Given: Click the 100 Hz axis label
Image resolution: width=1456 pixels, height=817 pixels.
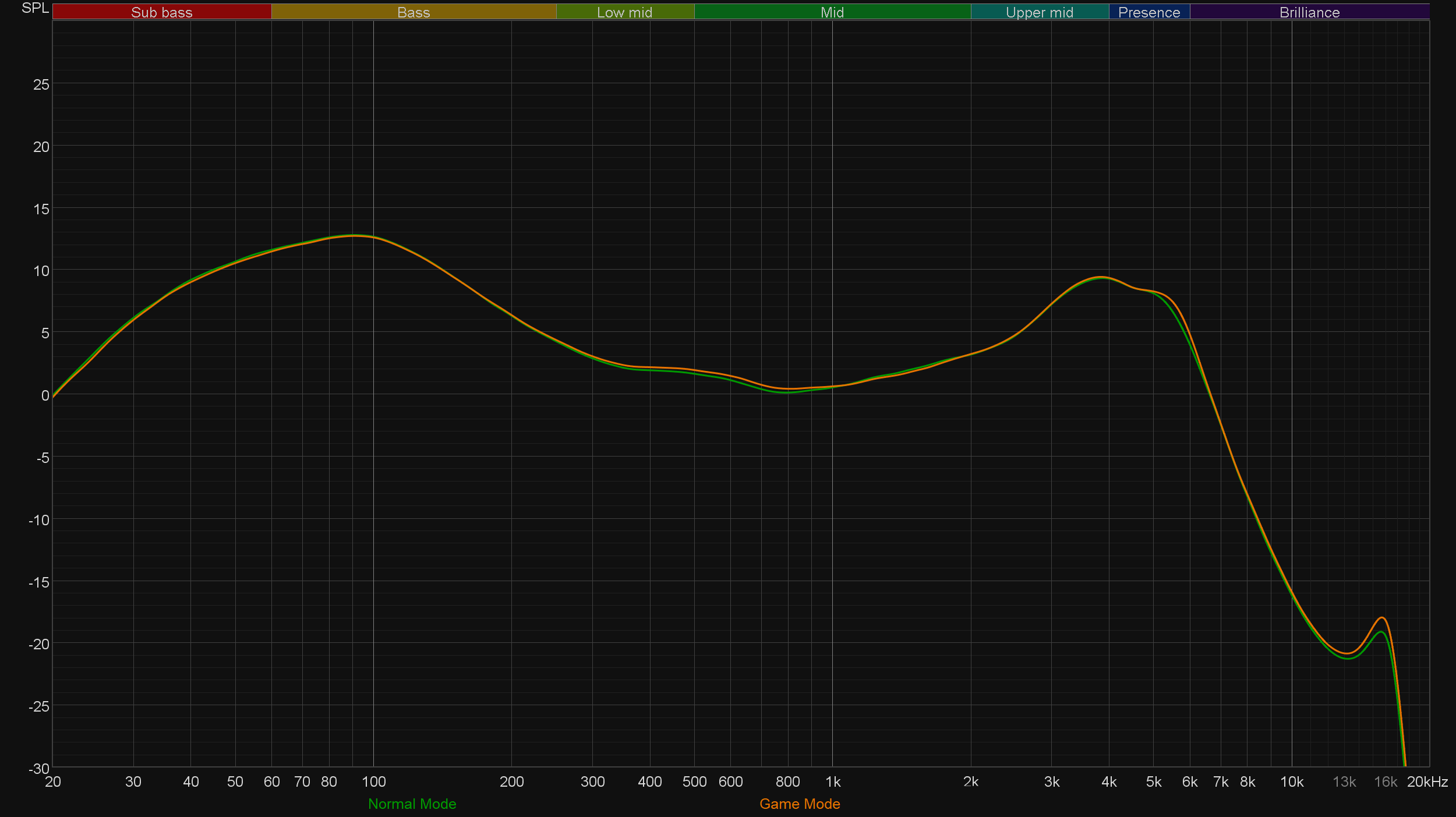Looking at the screenshot, I should coord(373,781).
